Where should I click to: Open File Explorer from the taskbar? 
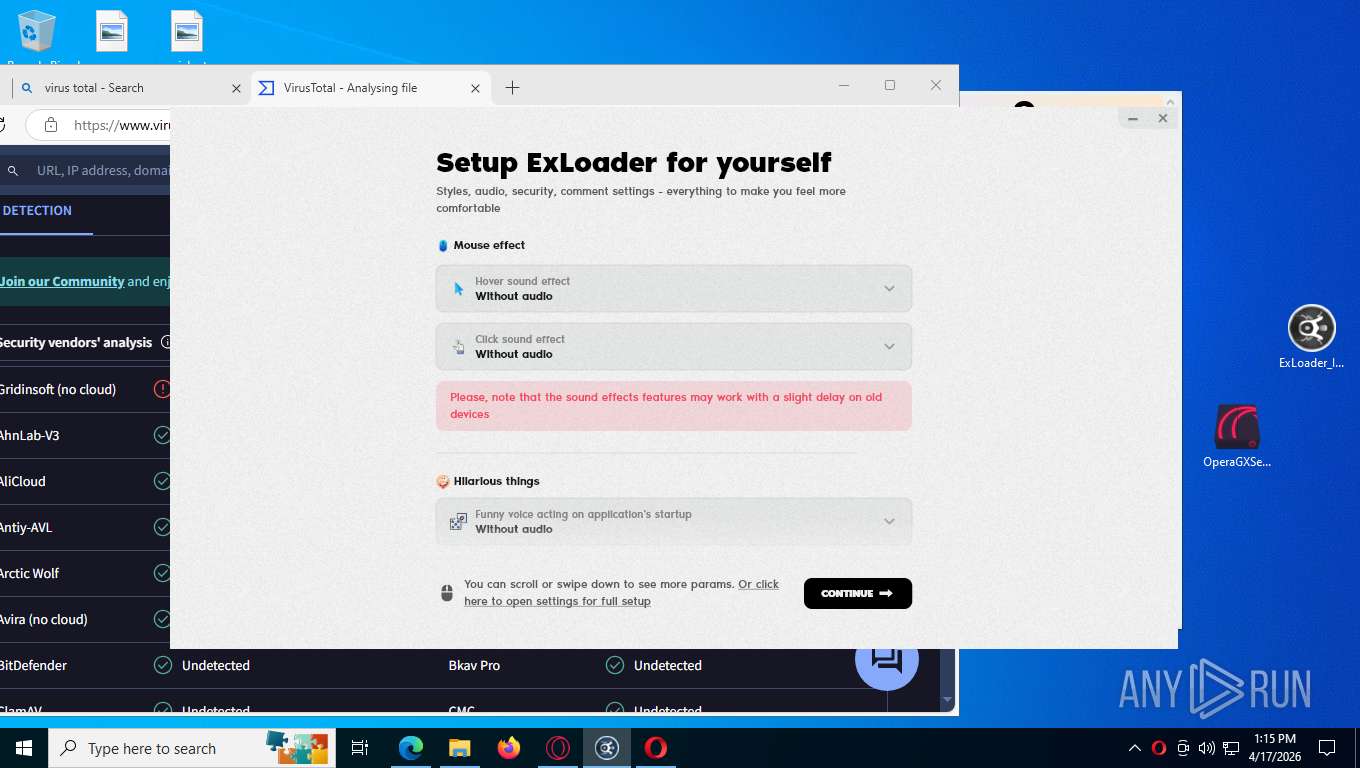[459, 748]
